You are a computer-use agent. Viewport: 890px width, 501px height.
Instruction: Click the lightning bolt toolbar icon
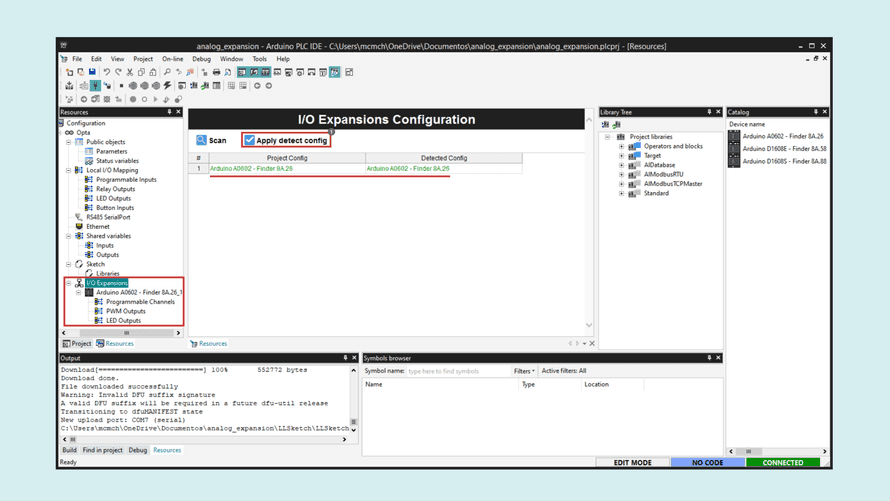click(x=168, y=86)
